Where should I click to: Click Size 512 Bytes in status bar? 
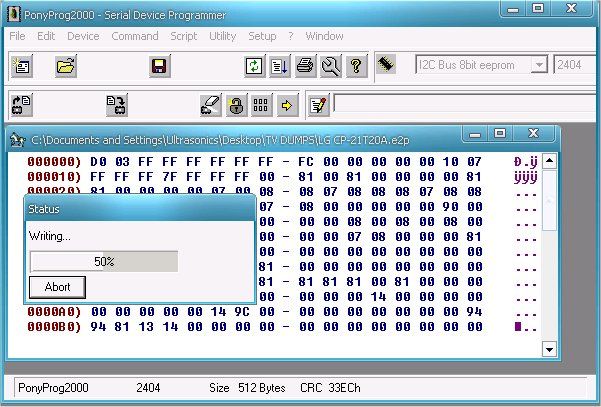(x=247, y=388)
